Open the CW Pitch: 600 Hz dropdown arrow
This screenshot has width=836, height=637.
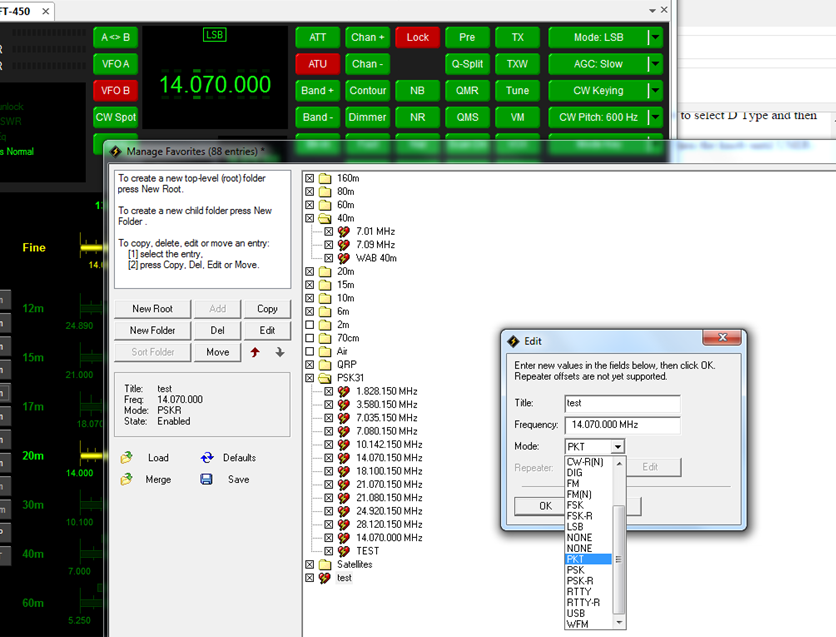click(x=655, y=117)
